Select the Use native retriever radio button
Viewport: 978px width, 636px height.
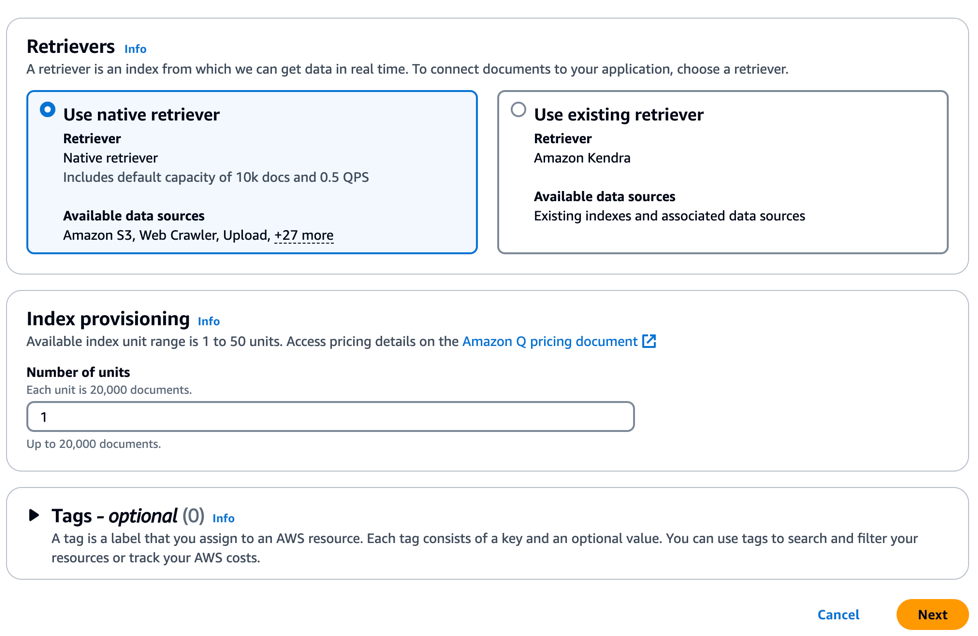coord(48,110)
